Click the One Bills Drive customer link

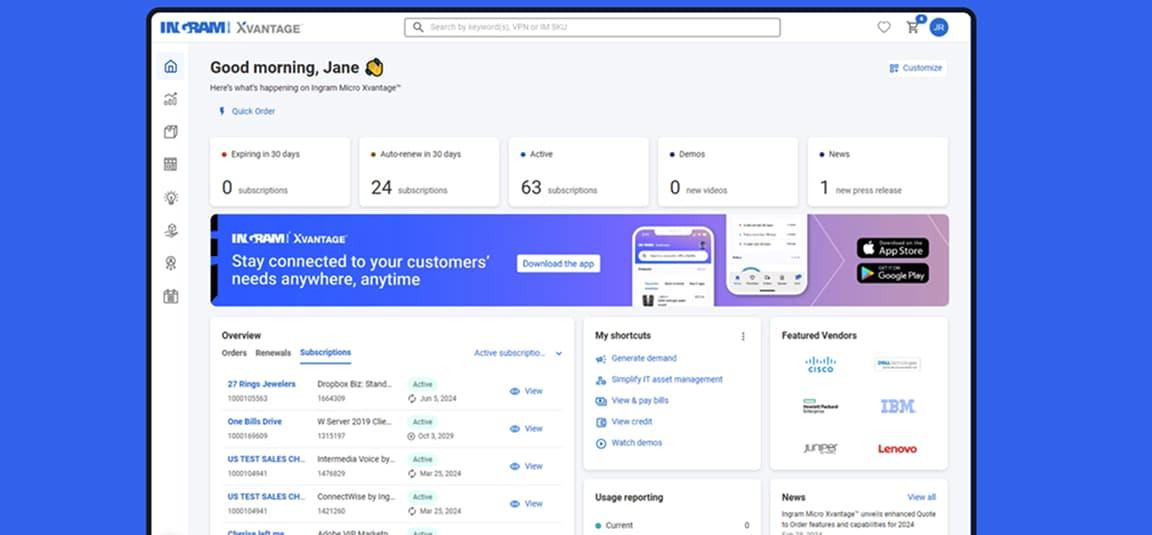pyautogui.click(x=254, y=422)
